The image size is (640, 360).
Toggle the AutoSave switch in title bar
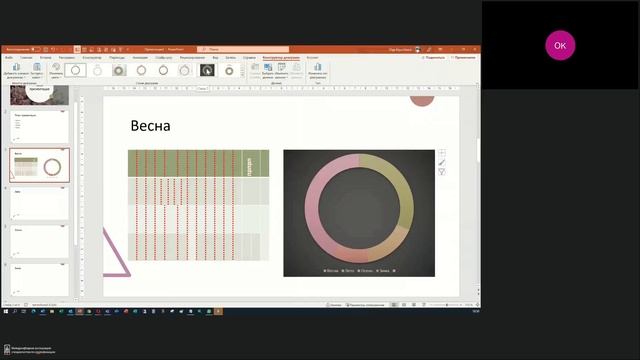click(36, 49)
